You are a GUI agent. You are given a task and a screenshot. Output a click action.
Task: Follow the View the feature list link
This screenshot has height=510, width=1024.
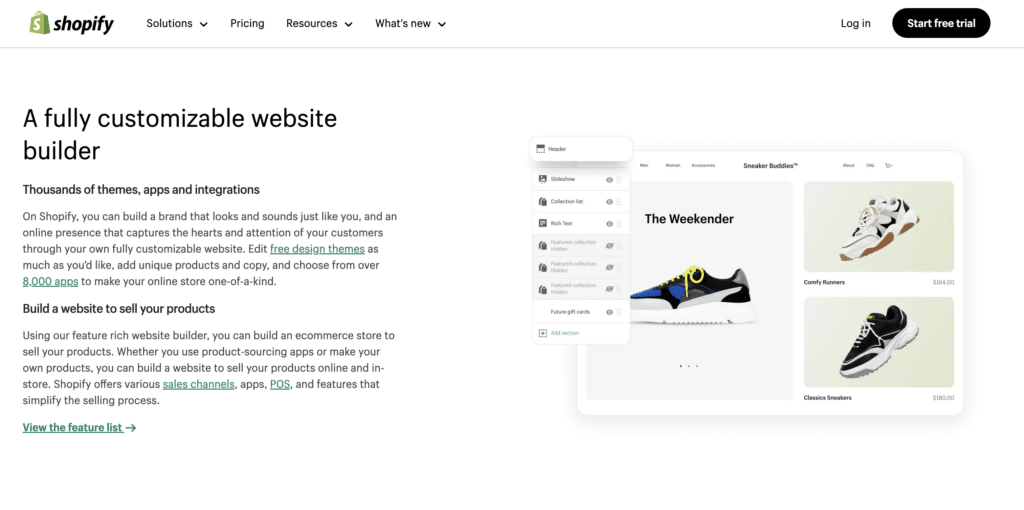click(80, 428)
